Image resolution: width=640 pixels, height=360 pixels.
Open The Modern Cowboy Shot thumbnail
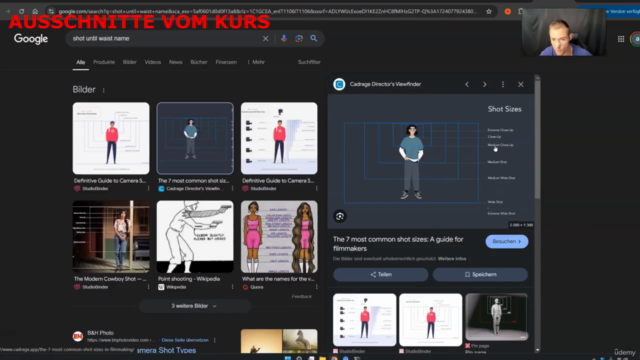[111, 237]
